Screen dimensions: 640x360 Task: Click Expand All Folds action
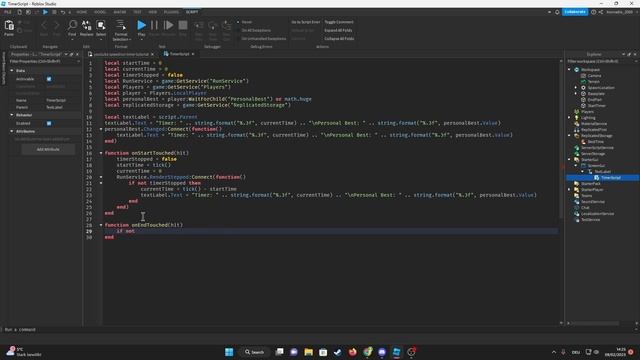click(338, 30)
